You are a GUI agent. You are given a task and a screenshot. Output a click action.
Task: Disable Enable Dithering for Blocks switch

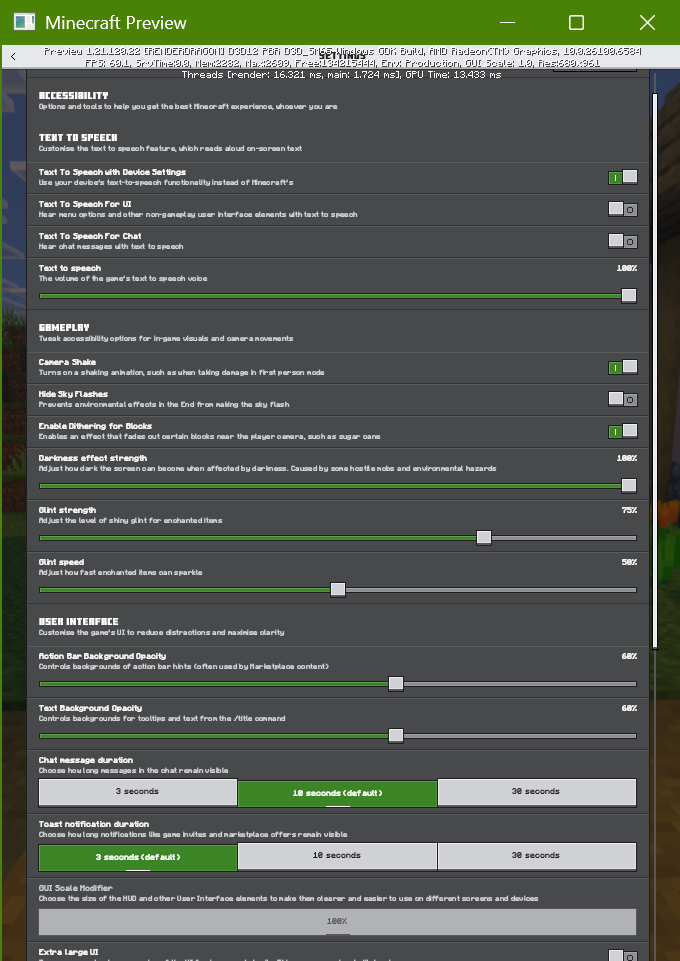622,431
